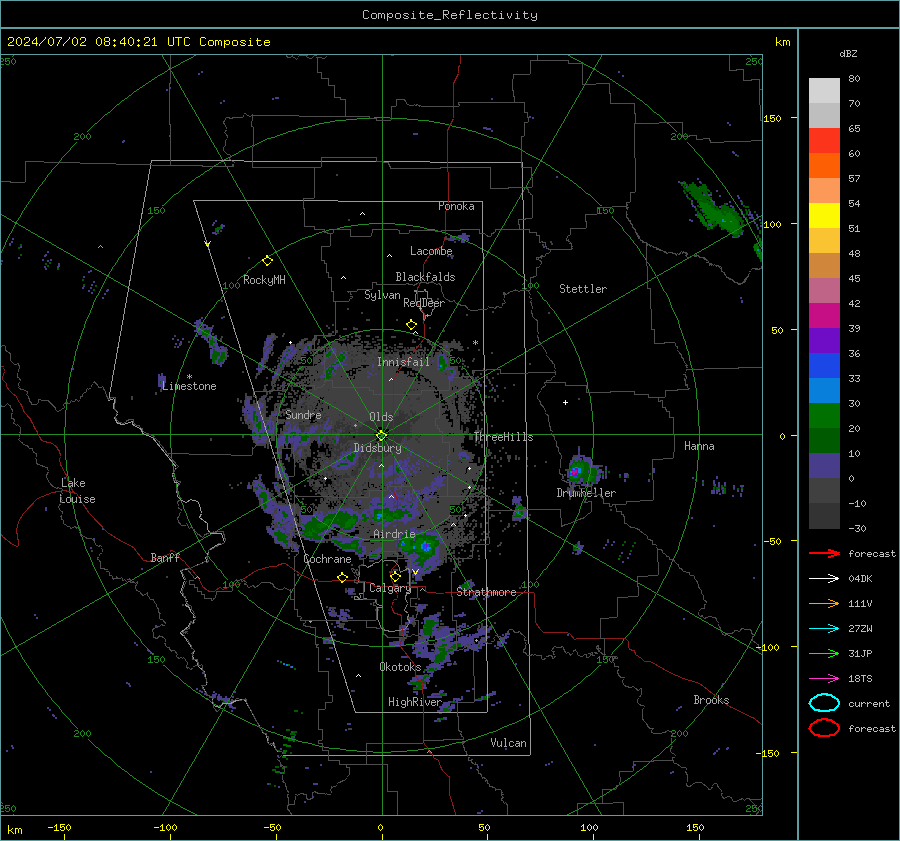Click the Lacombe town label
The width and height of the screenshot is (900, 841).
(431, 251)
